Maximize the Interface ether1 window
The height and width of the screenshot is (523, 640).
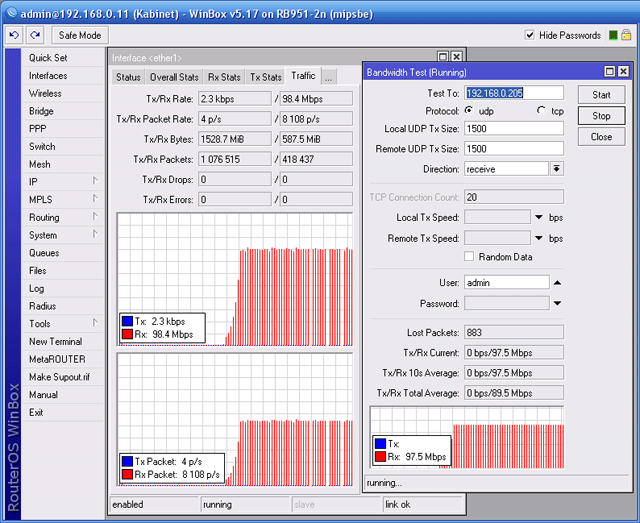coord(443,56)
